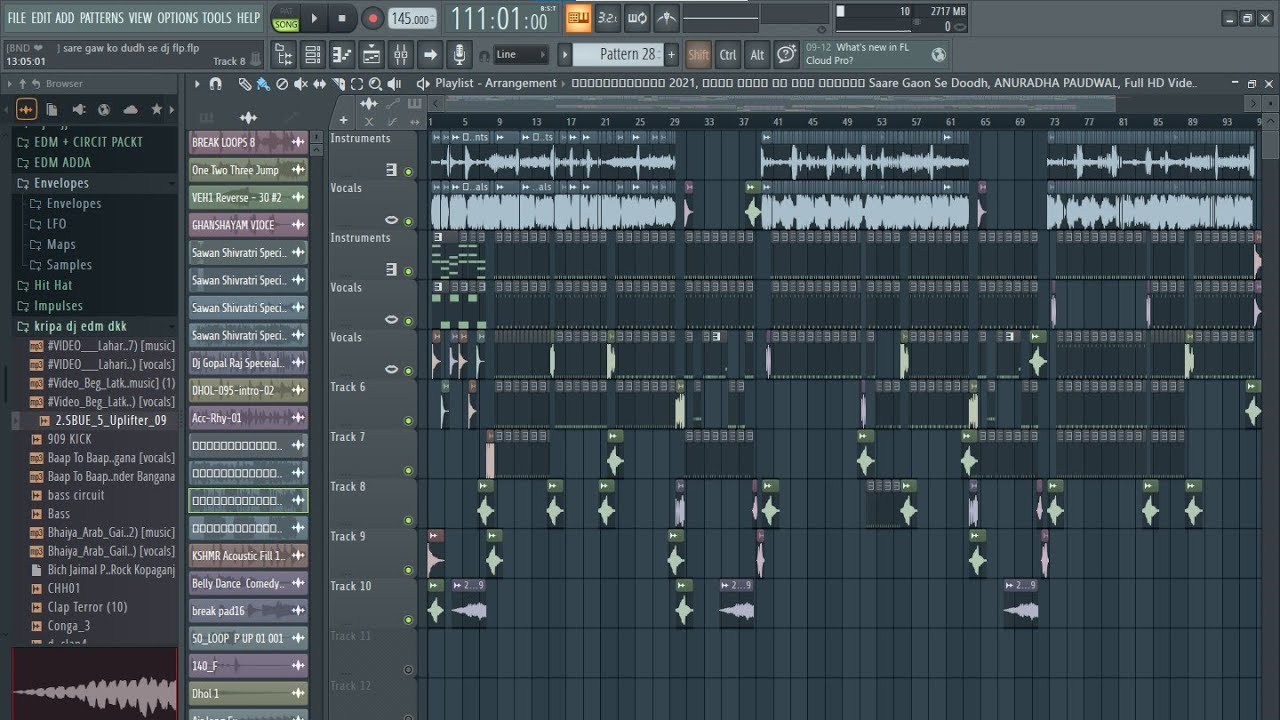Mute Track 6 with its green LED

[x=408, y=421]
